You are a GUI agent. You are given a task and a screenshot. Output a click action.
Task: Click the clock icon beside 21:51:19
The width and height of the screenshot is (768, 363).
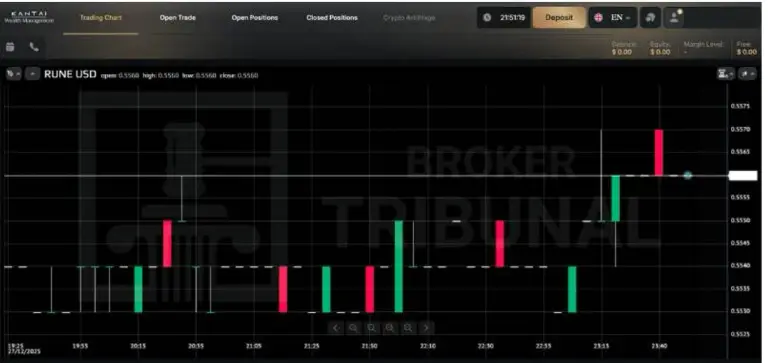pos(487,18)
